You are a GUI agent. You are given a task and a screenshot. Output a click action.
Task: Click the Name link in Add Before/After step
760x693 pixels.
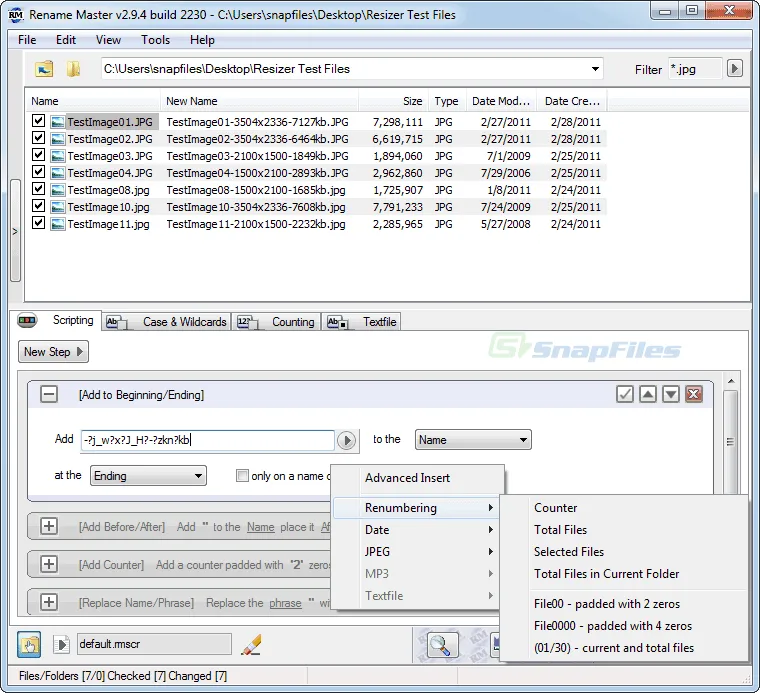260,527
